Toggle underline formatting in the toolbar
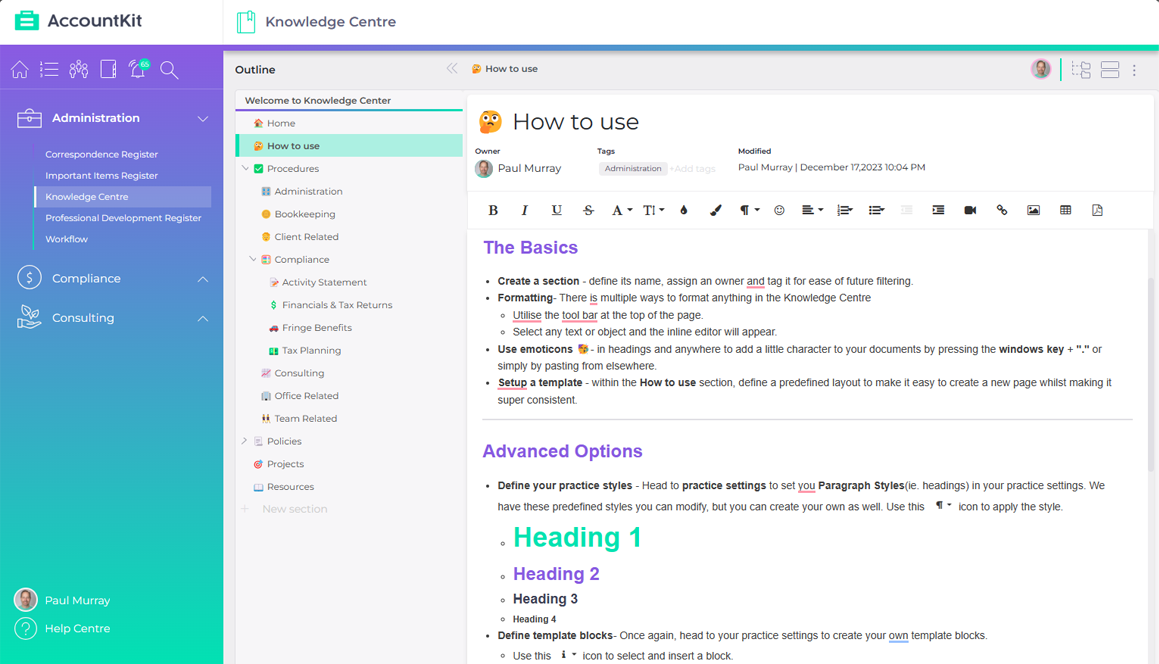This screenshot has width=1159, height=664. point(557,210)
